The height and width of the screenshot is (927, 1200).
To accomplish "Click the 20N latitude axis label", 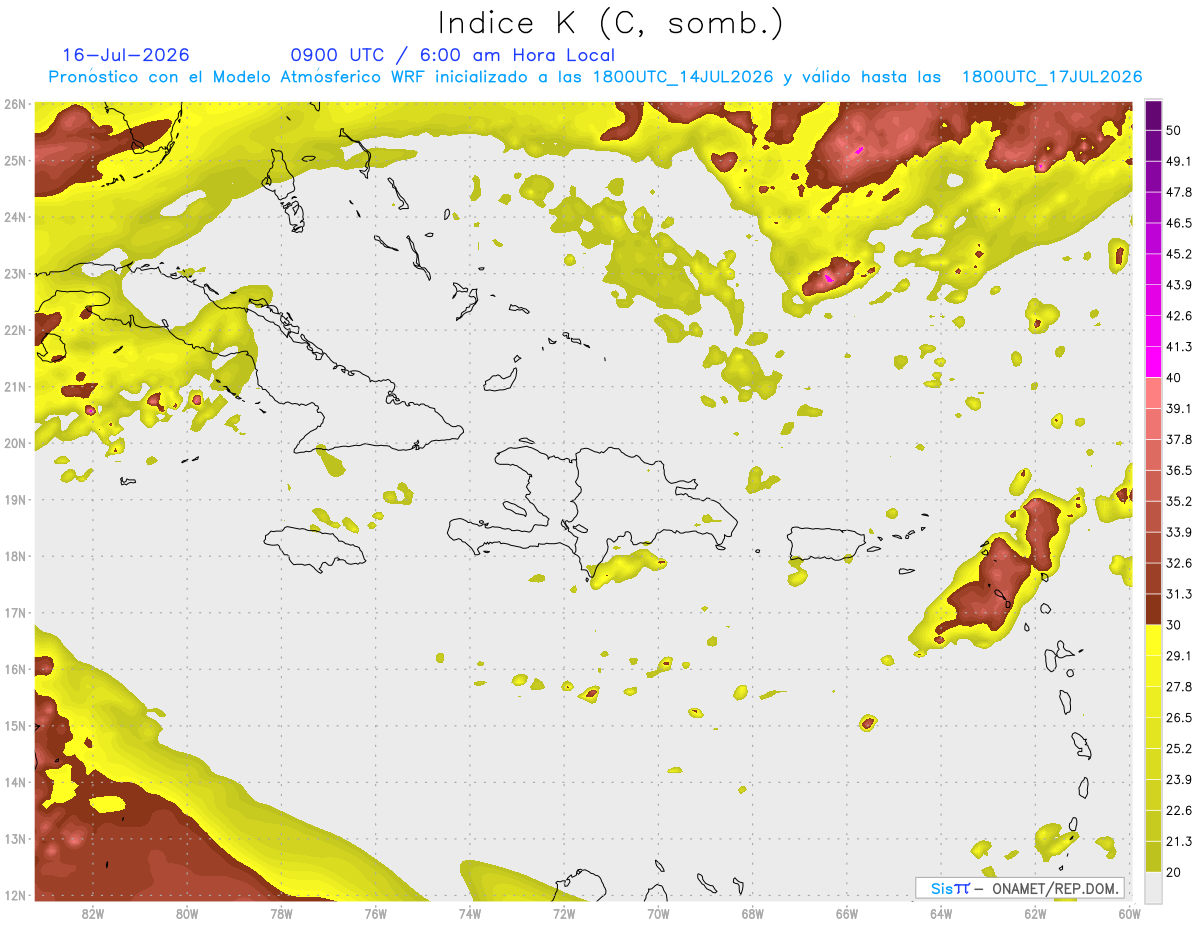I will (x=15, y=443).
